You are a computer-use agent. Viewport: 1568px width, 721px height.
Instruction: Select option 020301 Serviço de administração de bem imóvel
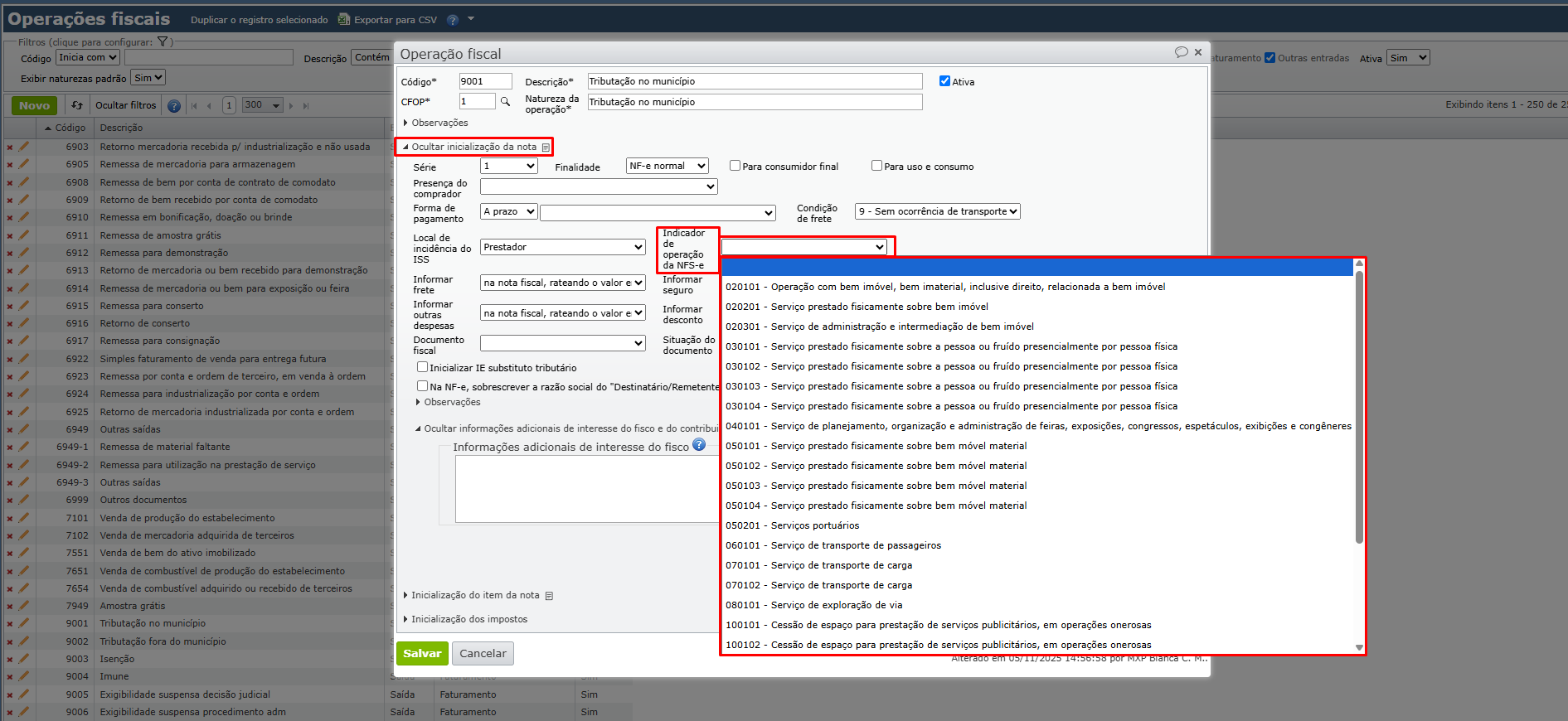pyautogui.click(x=1037, y=327)
